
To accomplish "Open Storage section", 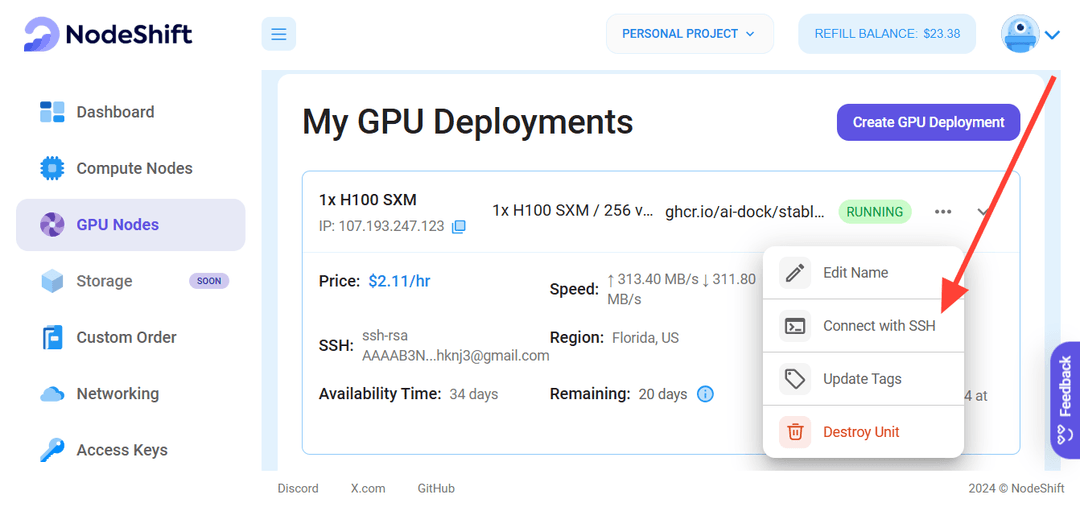I will [x=131, y=281].
